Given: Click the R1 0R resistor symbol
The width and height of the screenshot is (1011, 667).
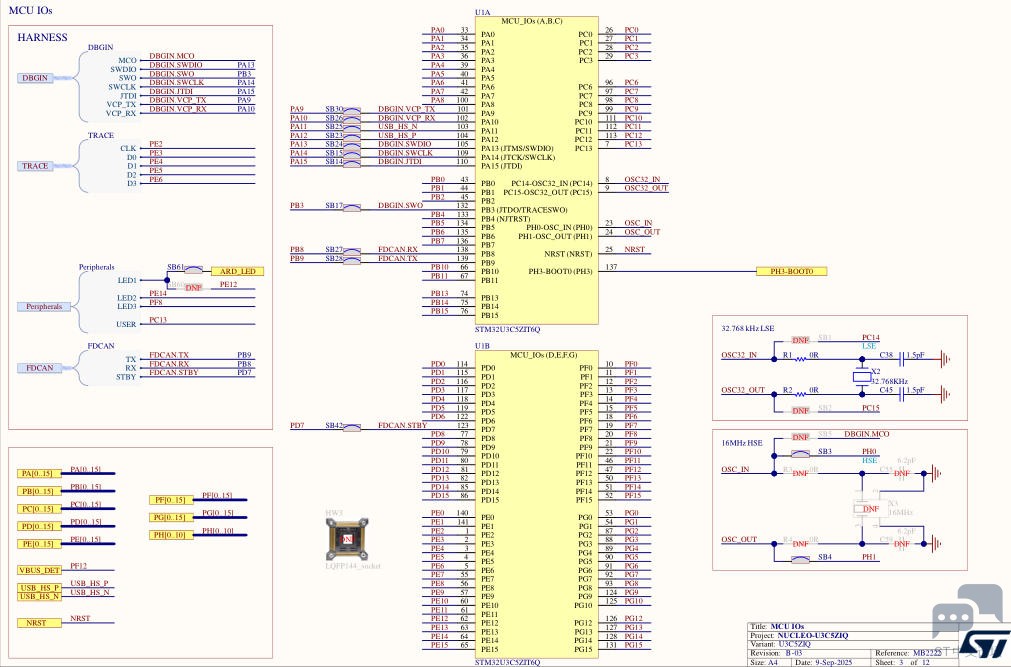Looking at the screenshot, I should 800,359.
